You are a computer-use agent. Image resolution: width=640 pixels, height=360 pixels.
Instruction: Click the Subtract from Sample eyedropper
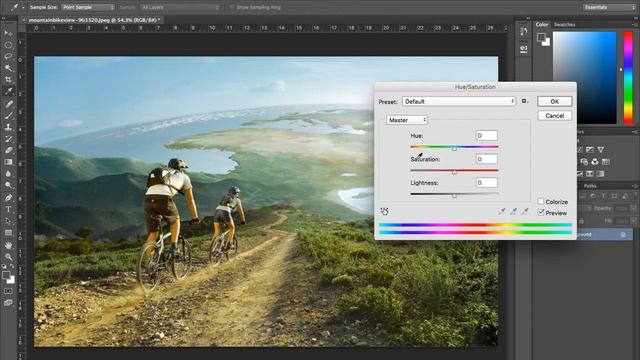point(525,211)
